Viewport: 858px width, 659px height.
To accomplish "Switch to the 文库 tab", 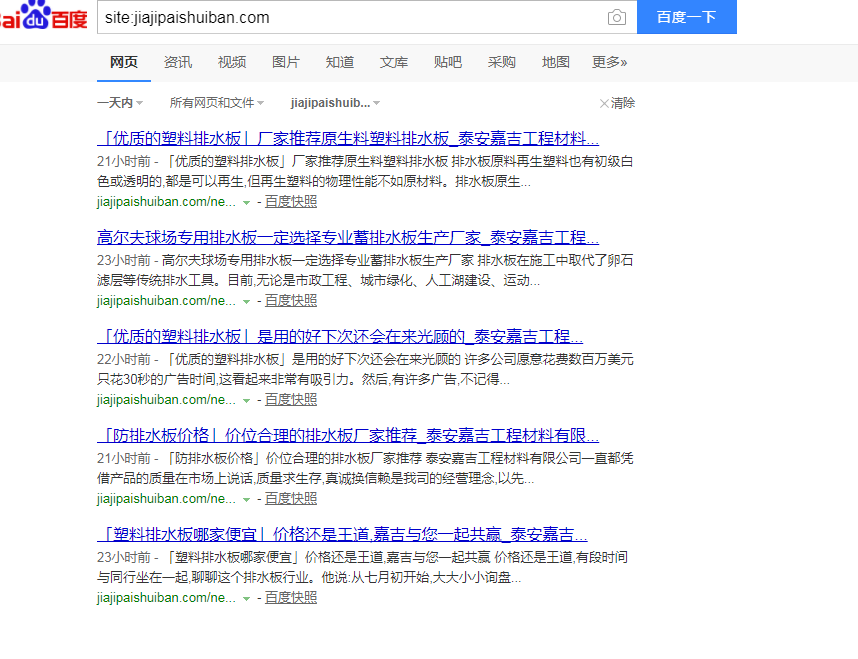I will [x=394, y=62].
